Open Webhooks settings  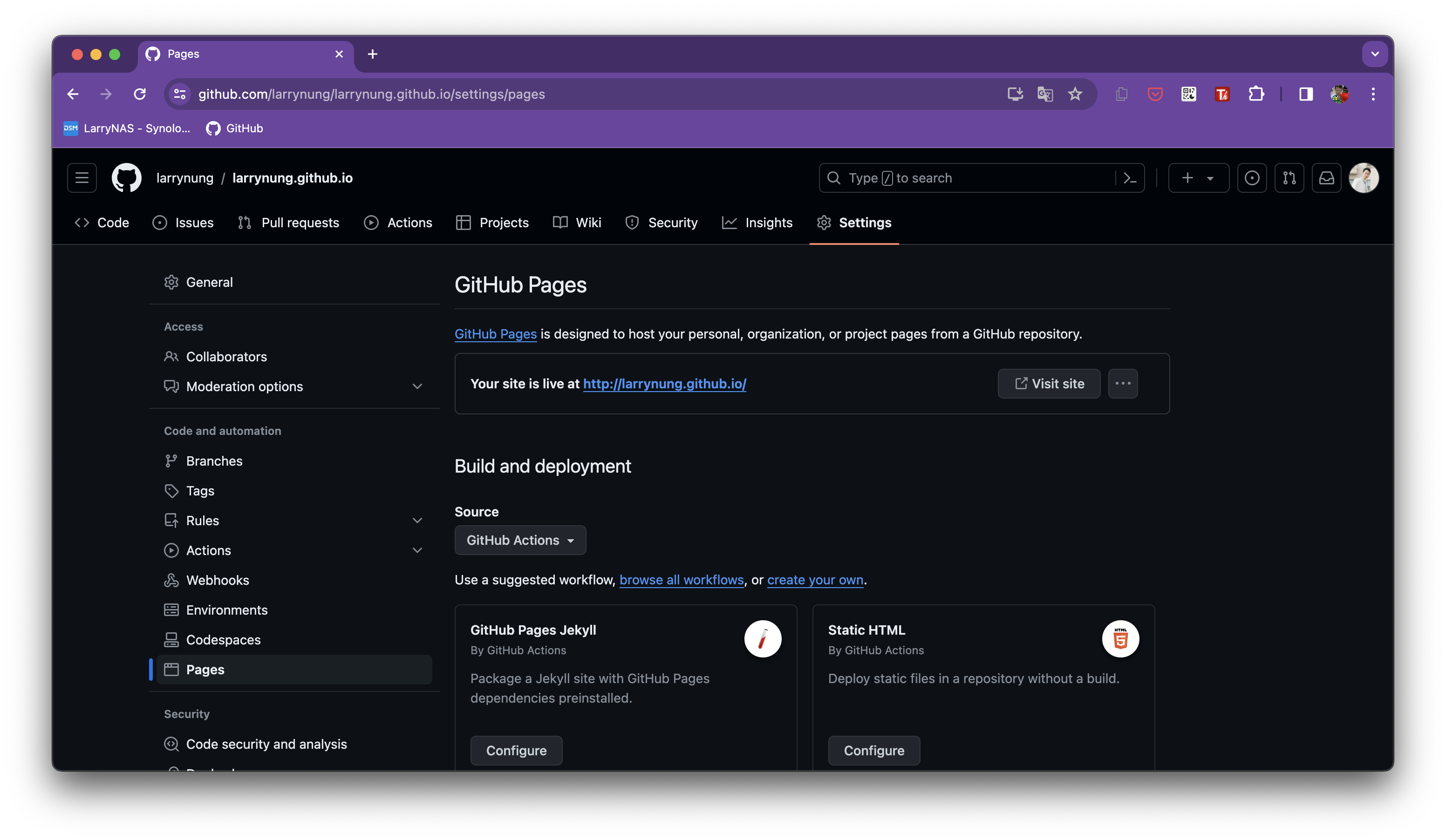tap(294, 580)
